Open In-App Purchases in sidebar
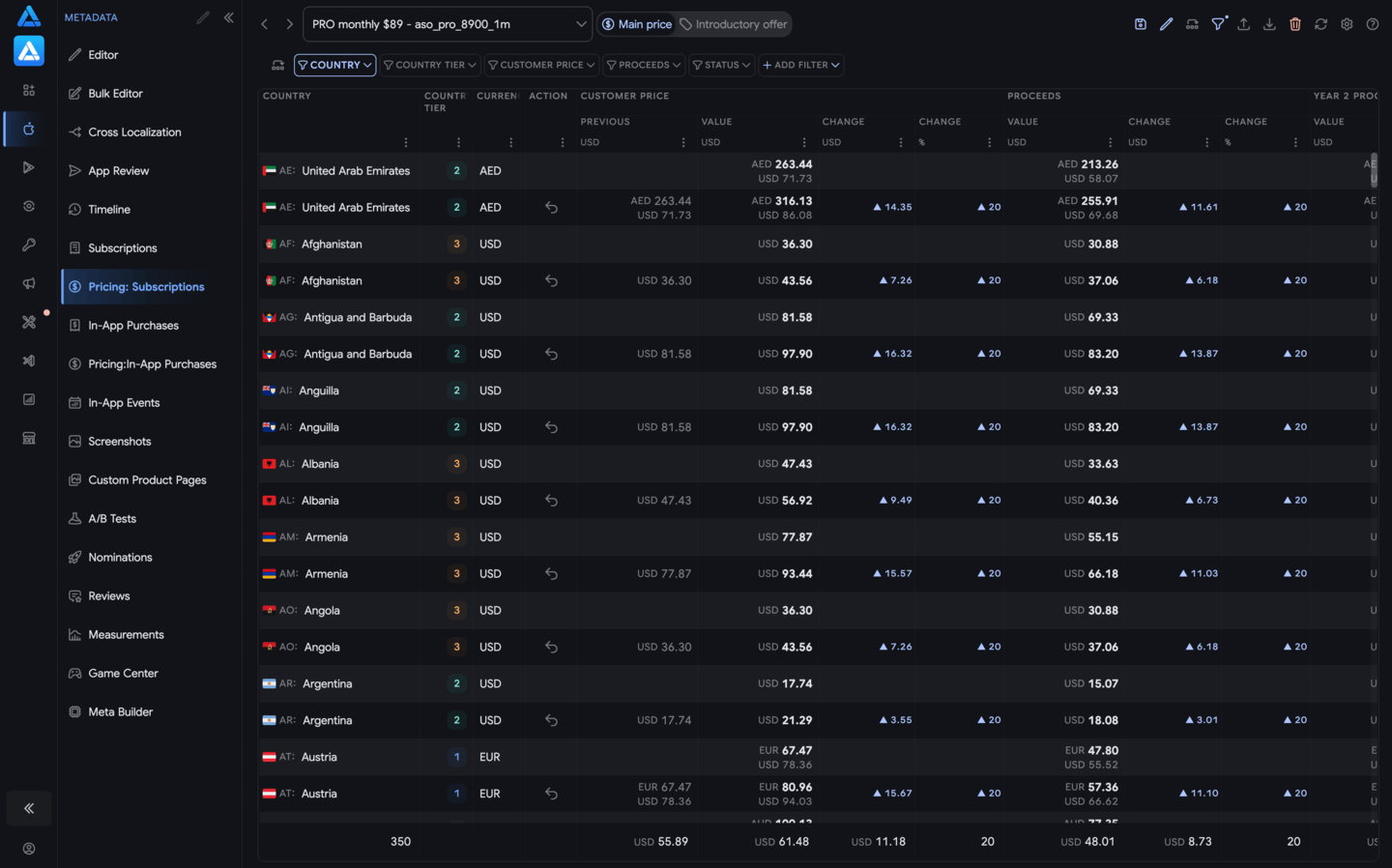This screenshot has width=1392, height=868. (133, 326)
